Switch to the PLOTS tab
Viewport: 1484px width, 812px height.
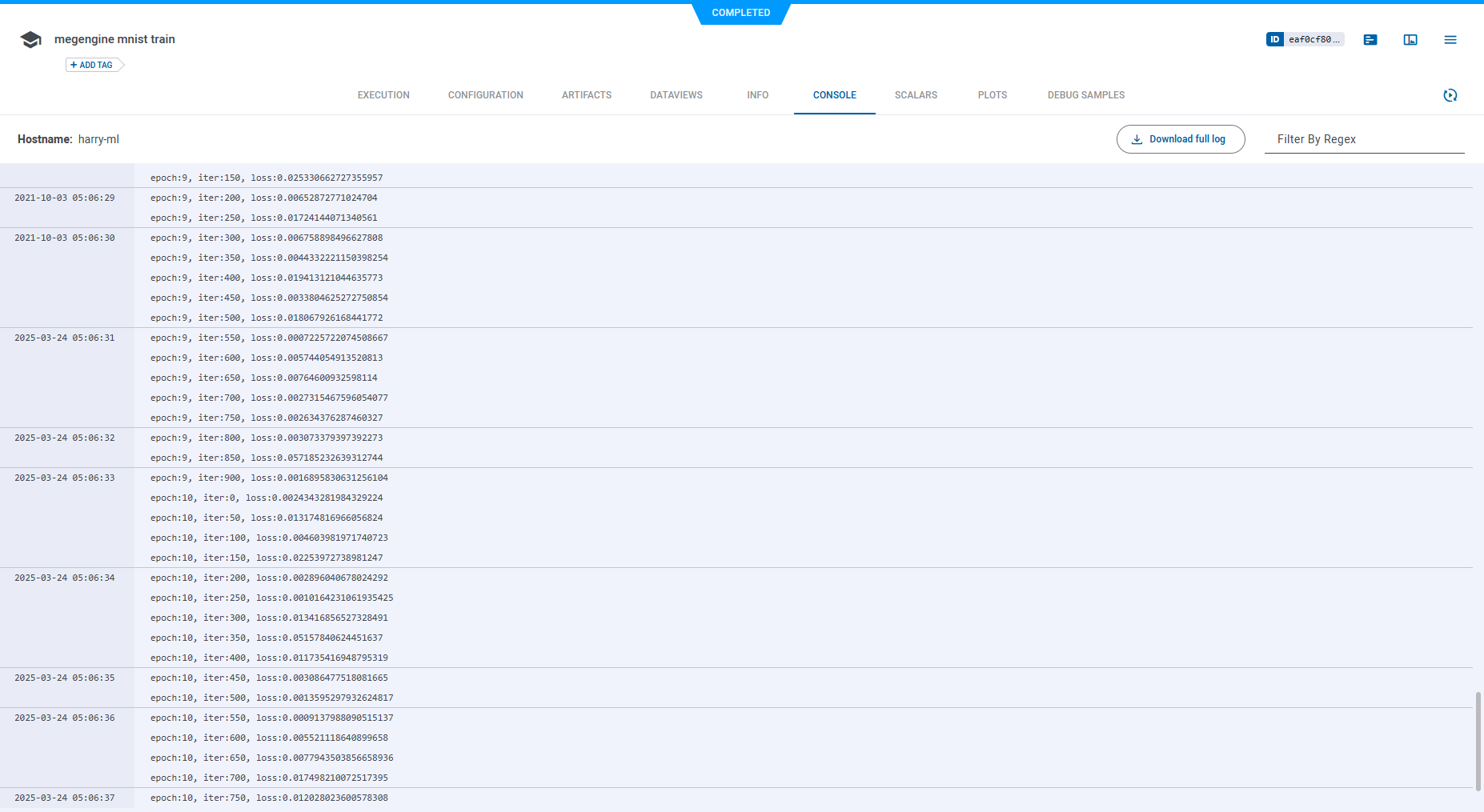992,95
